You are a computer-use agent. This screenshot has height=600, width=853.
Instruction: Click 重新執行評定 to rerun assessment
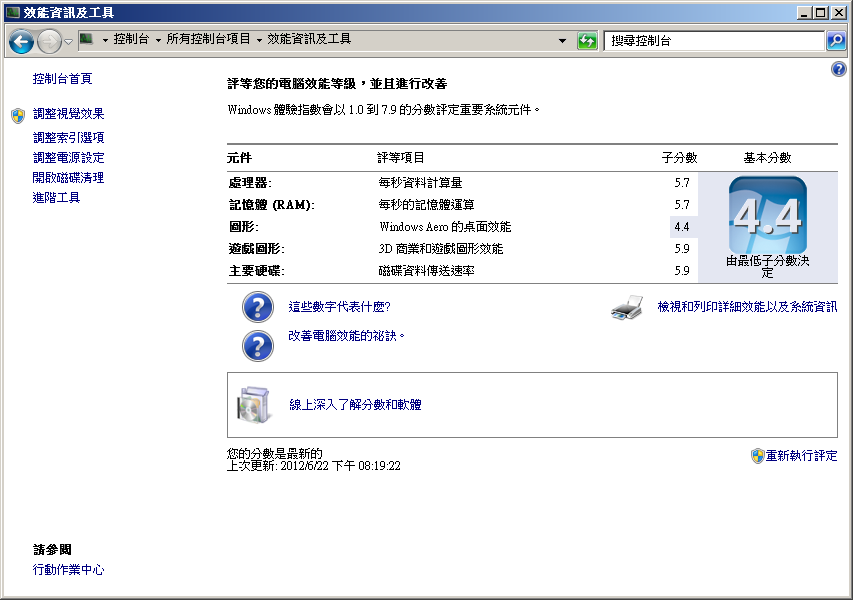801,456
